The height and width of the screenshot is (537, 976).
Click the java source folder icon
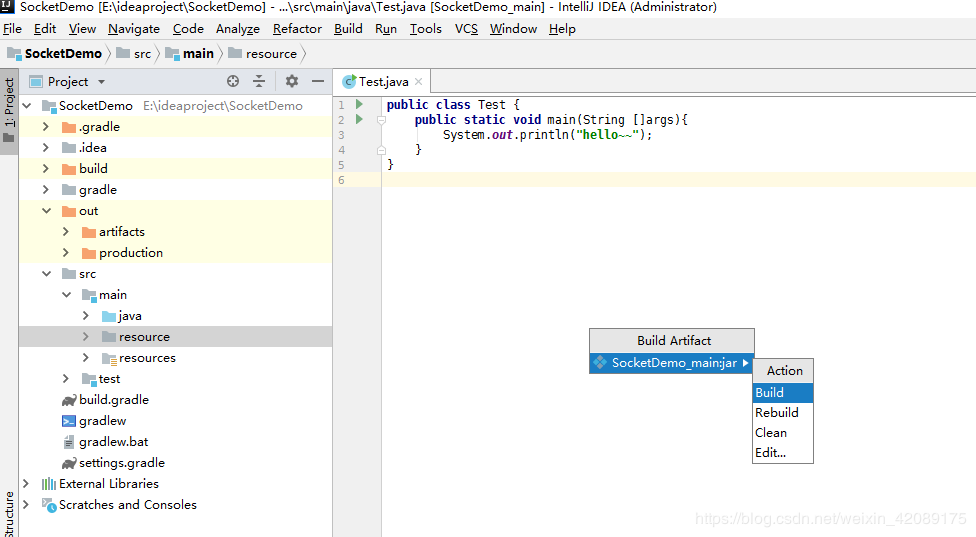109,316
